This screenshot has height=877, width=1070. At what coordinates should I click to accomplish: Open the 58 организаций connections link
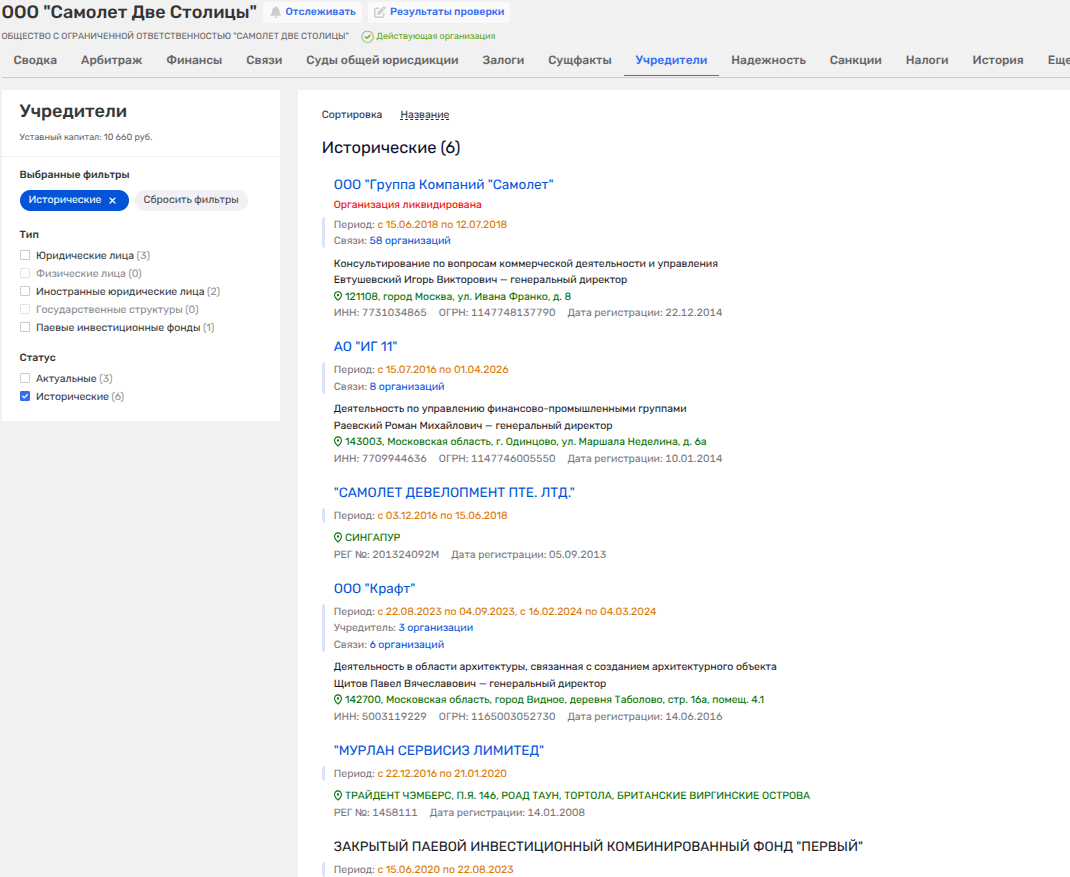tap(410, 241)
